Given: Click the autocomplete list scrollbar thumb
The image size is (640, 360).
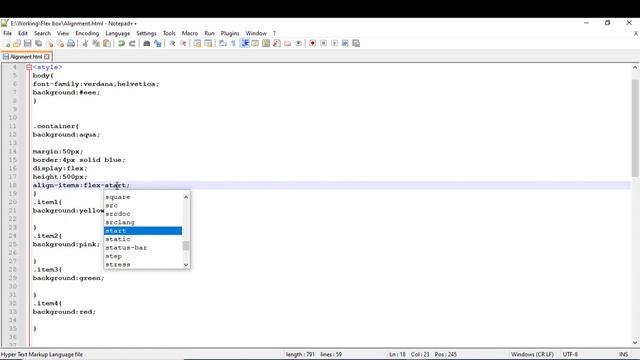Looking at the screenshot, I should coord(186,246).
